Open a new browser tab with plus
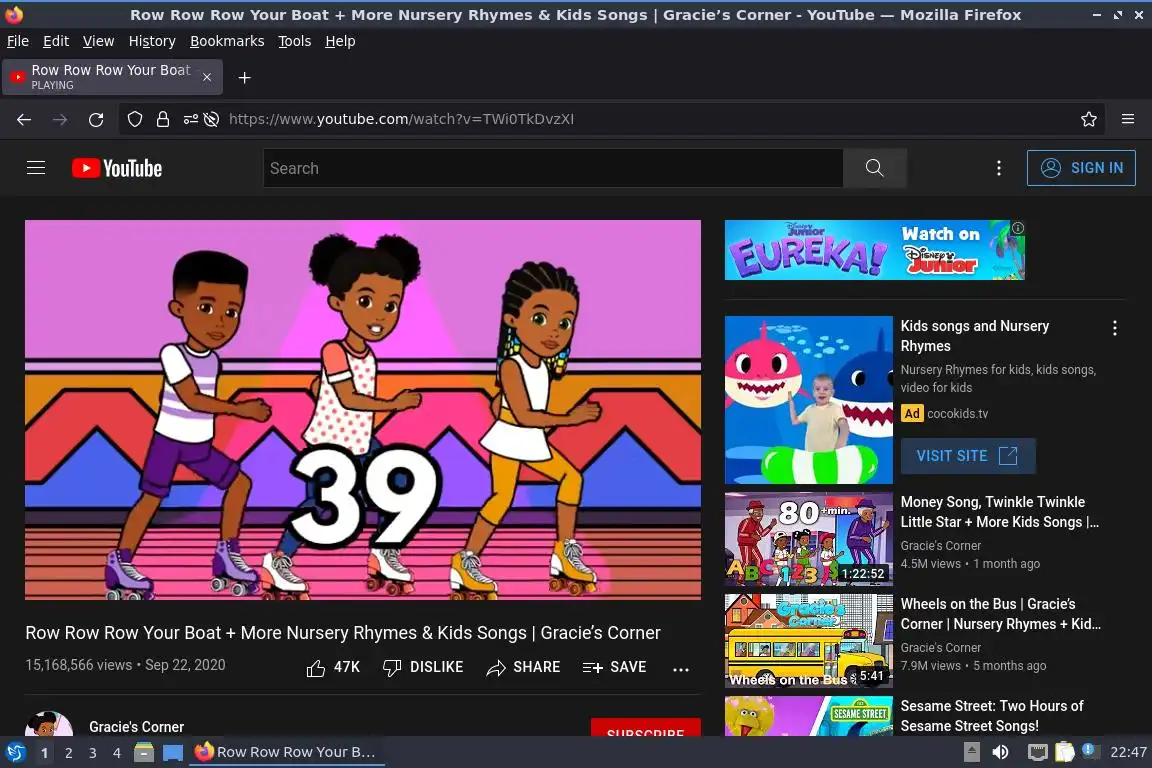 245,78
